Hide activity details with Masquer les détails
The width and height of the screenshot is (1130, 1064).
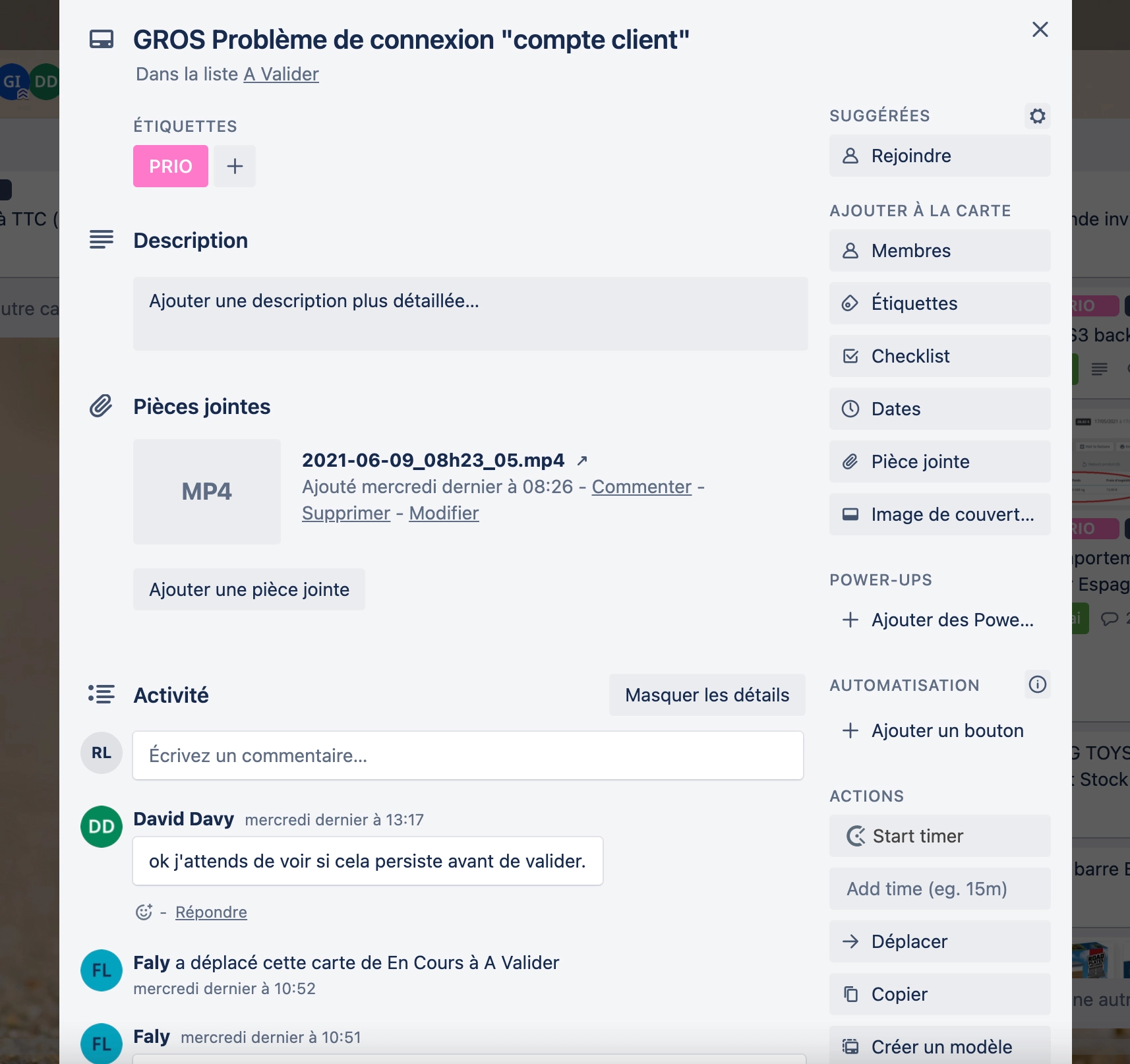click(707, 695)
